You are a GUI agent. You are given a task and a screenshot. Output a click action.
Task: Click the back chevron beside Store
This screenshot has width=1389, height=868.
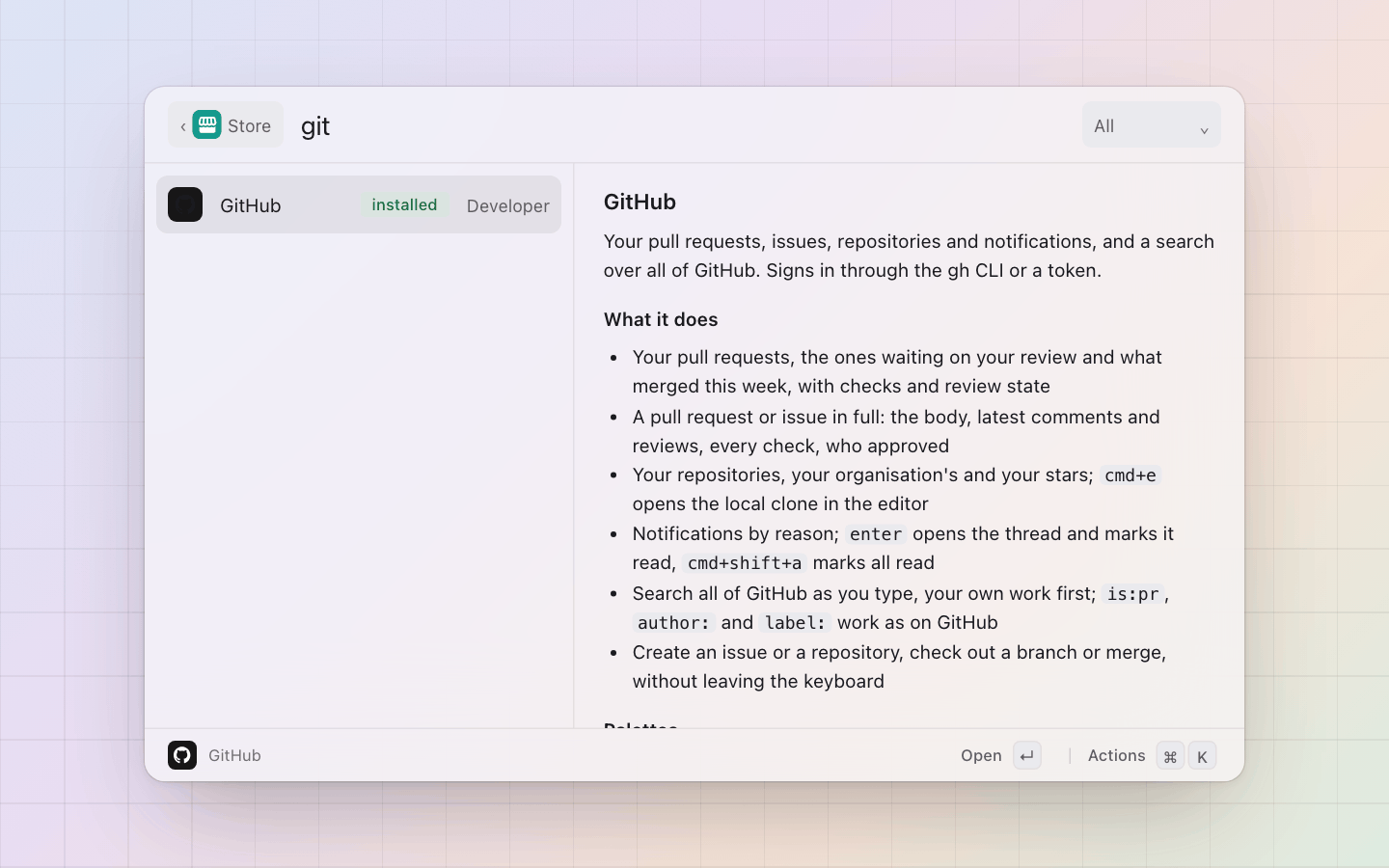(182, 126)
